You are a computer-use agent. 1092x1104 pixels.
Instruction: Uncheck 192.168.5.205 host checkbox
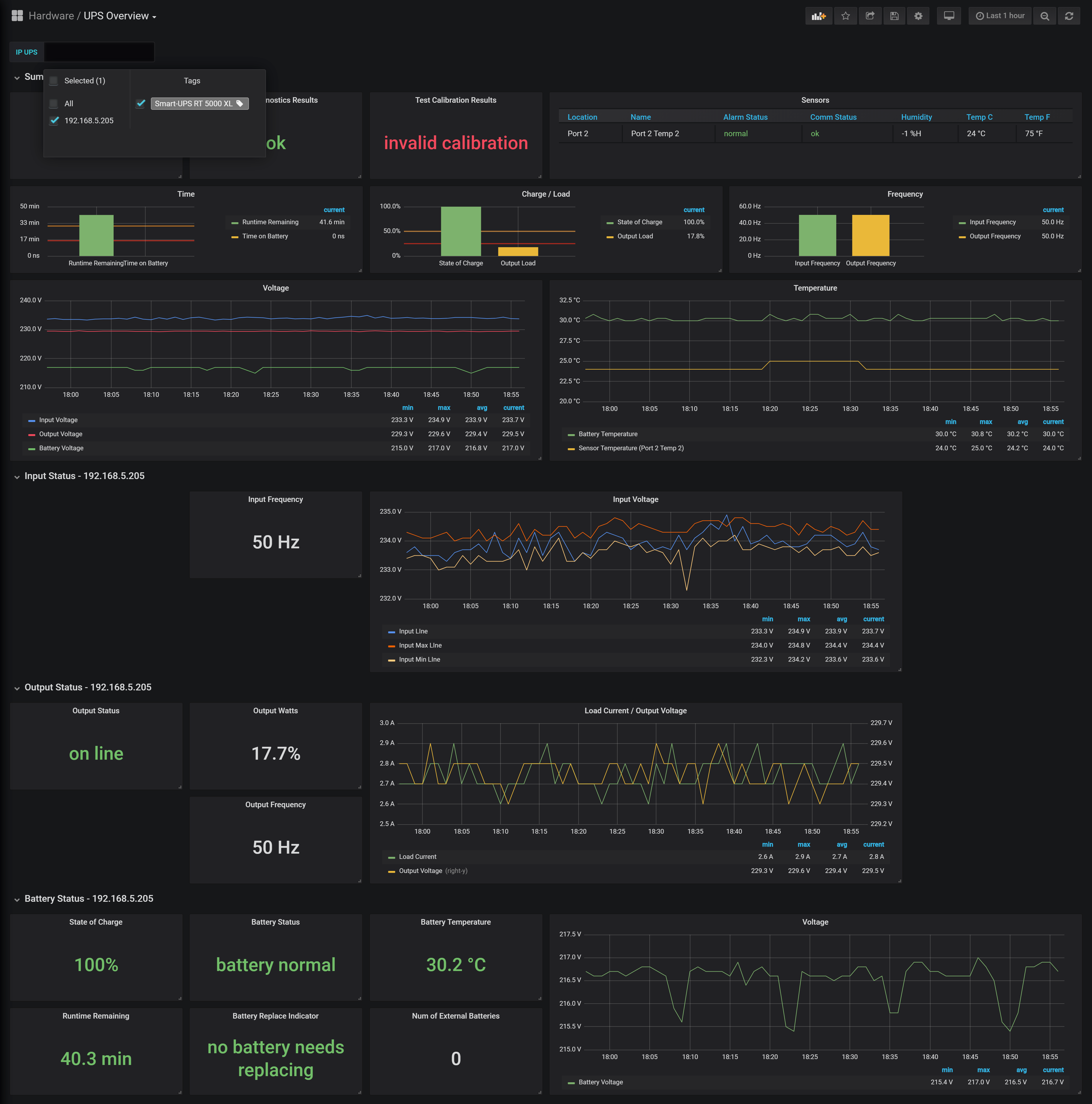pos(54,121)
